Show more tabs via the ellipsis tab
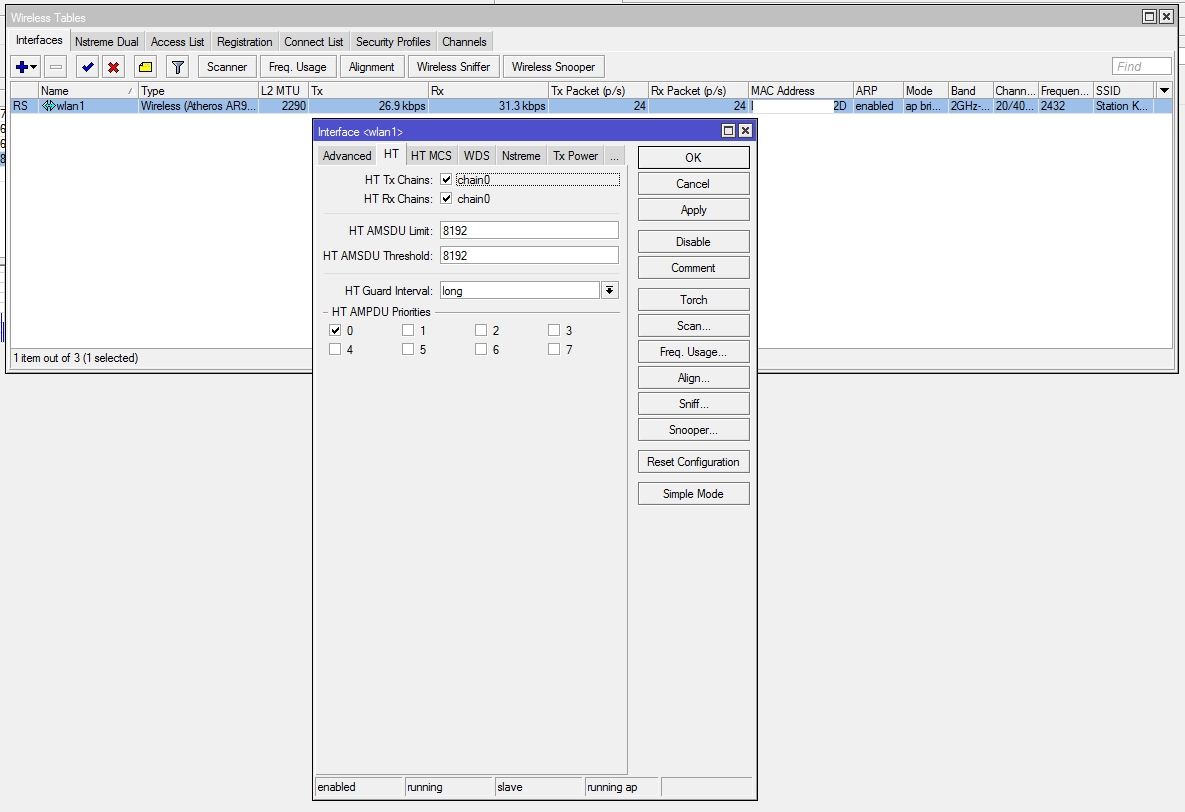 [x=614, y=156]
